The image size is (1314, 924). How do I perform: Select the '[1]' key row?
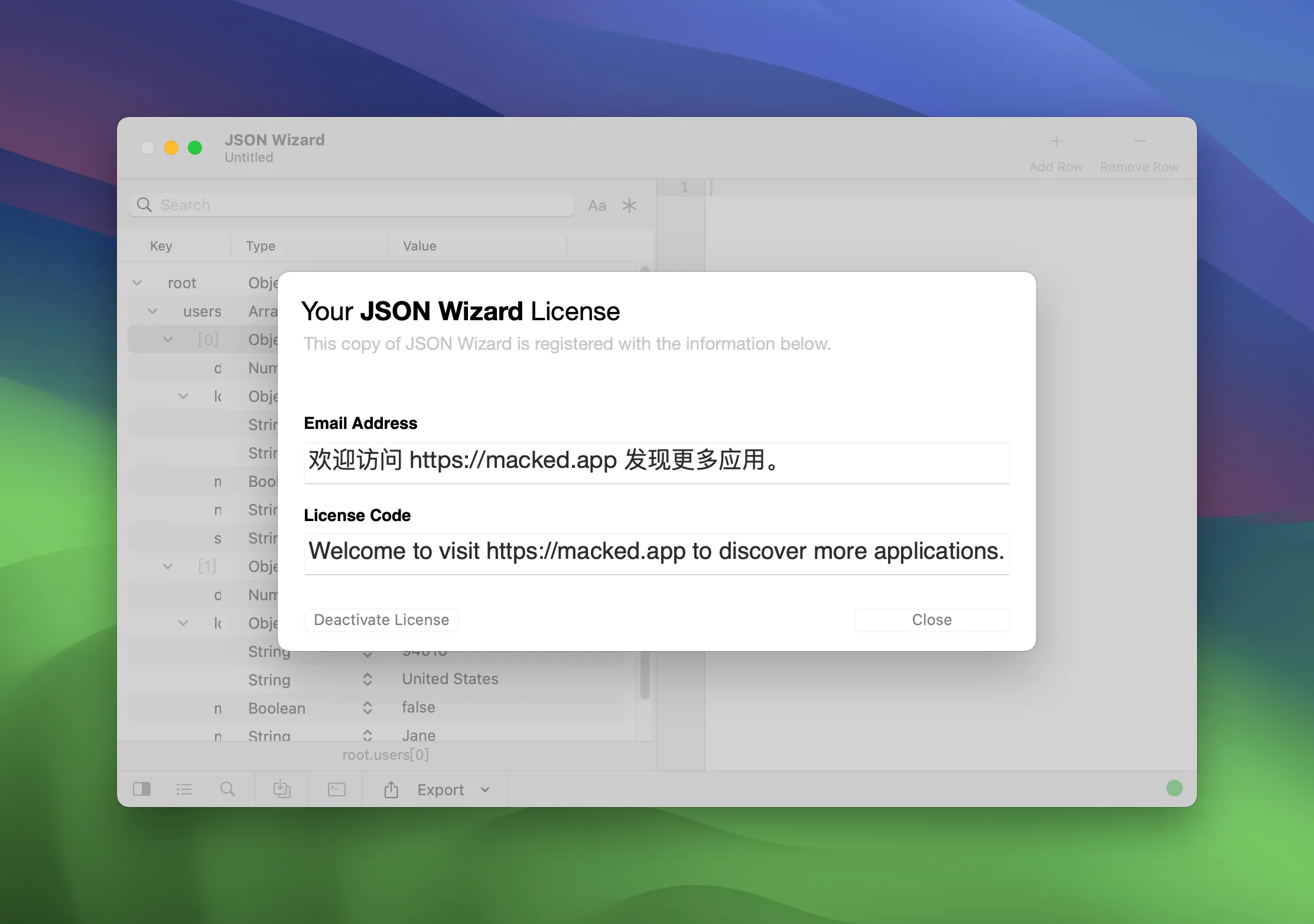tap(207, 566)
